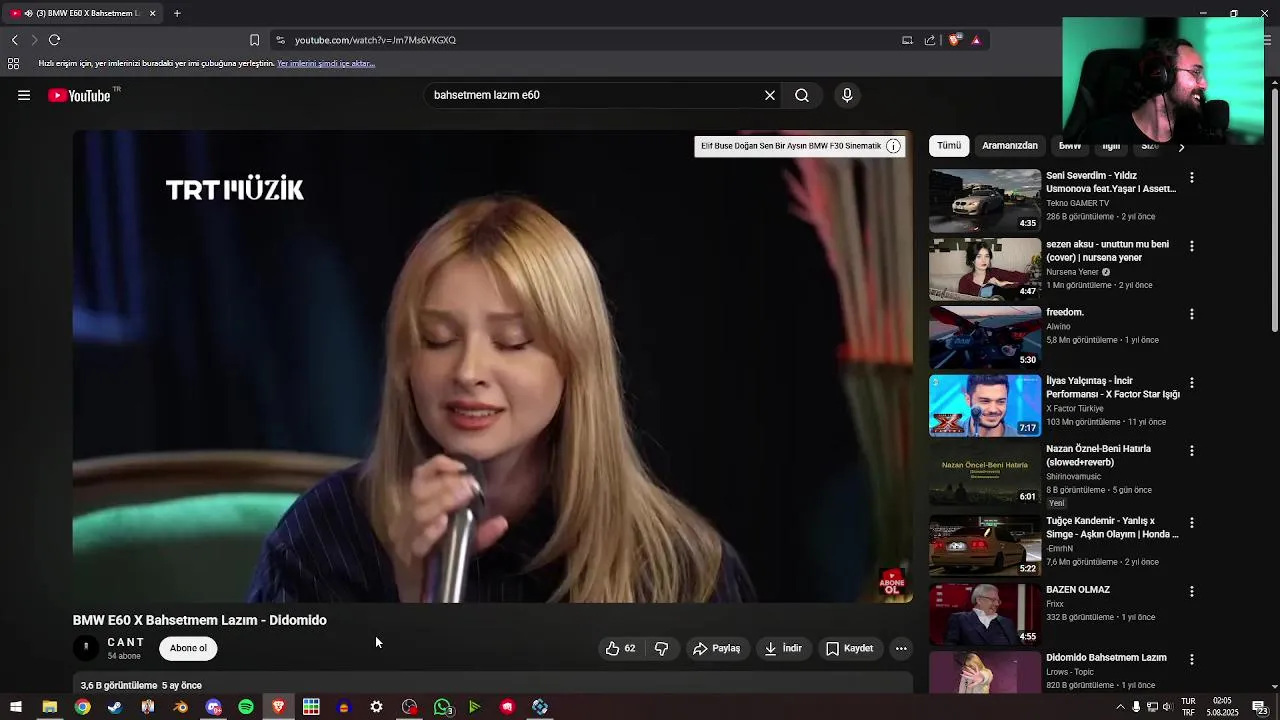1280x720 pixels.
Task: Click the install/cast screen icon in address bar
Action: click(907, 40)
